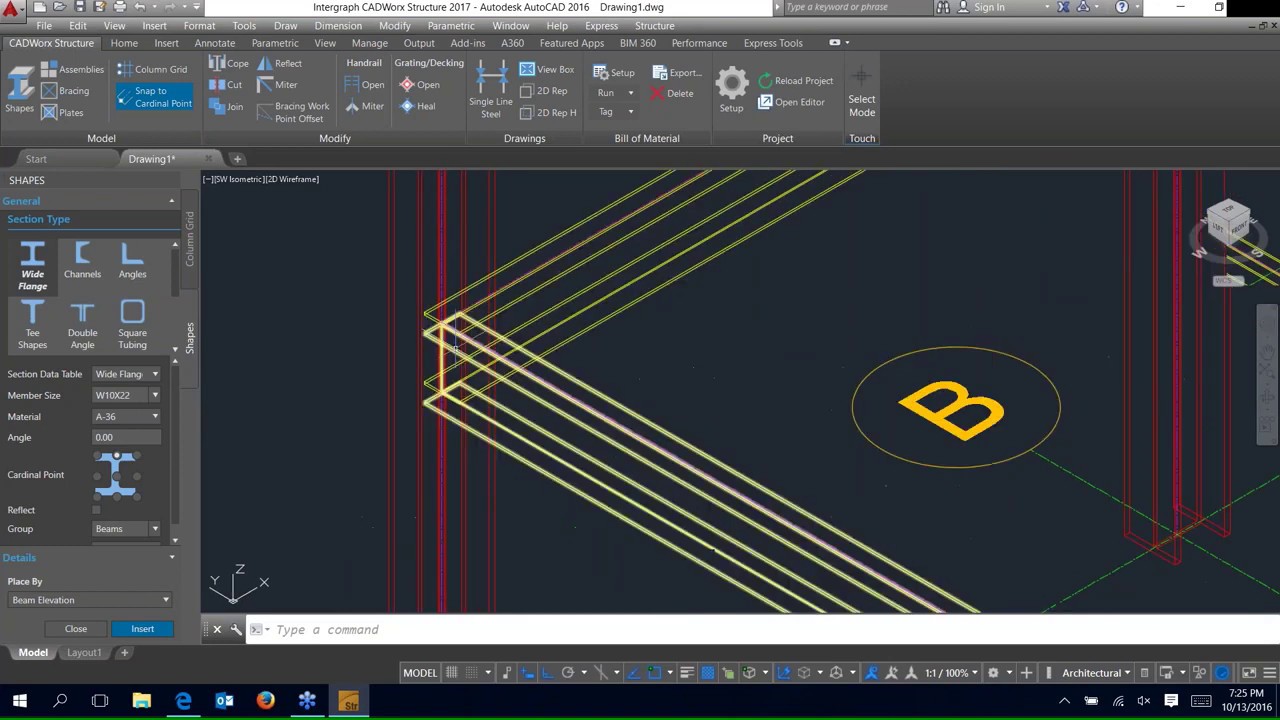Choose the Channels section type
The width and height of the screenshot is (1280, 720).
(82, 261)
